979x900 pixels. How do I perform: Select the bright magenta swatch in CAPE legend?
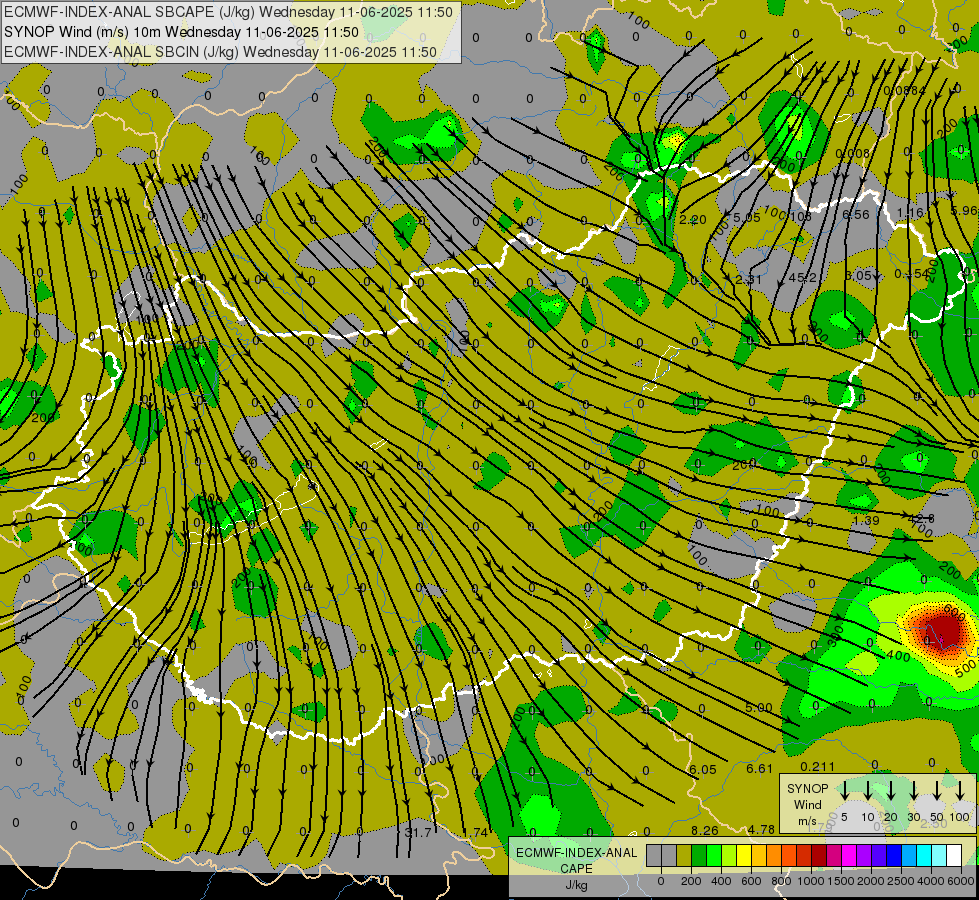point(849,855)
